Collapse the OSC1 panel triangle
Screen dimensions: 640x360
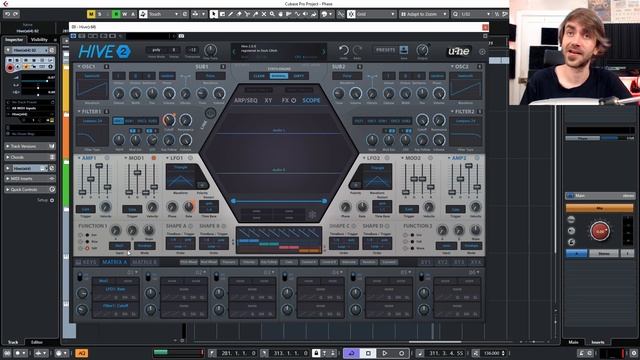pos(79,66)
